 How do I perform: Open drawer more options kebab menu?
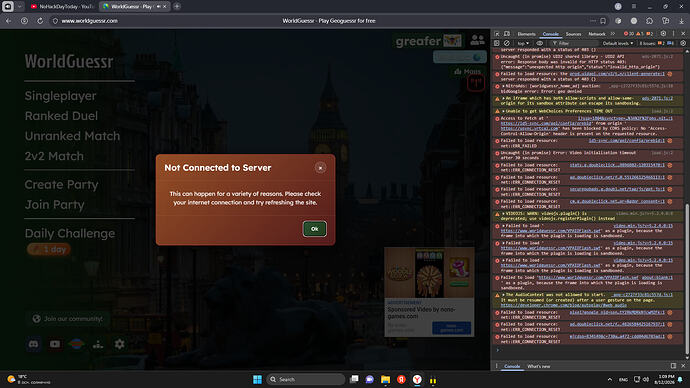[x=497, y=366]
